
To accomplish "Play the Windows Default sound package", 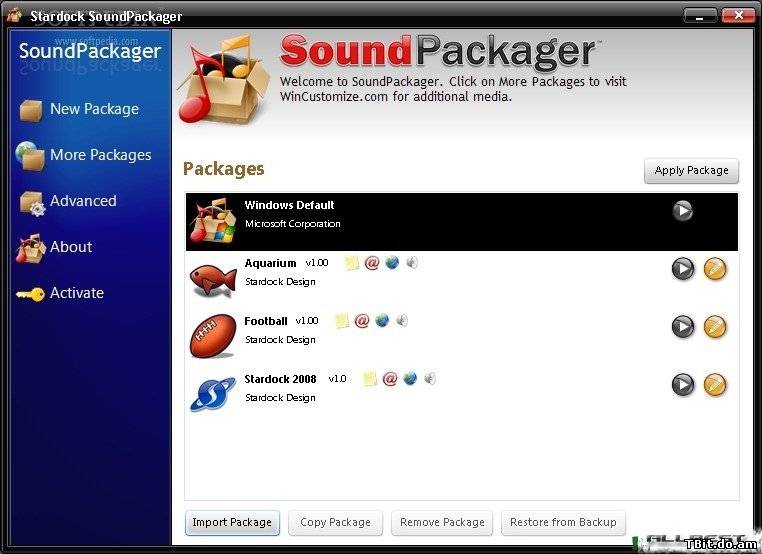I will 682,211.
